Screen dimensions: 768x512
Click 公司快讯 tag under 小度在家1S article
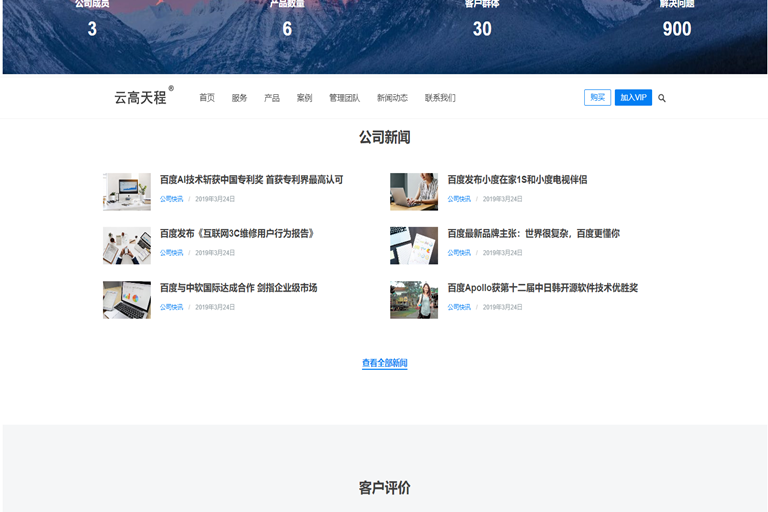pos(459,199)
